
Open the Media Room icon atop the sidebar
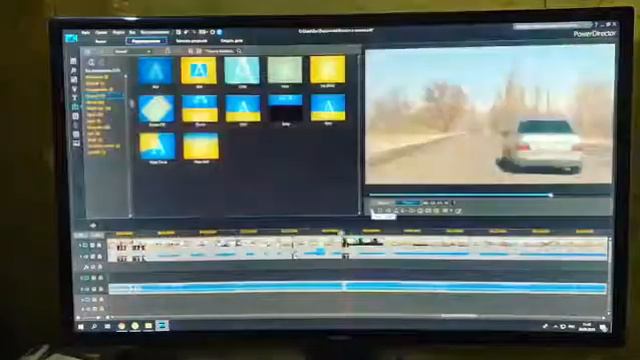pos(73,61)
